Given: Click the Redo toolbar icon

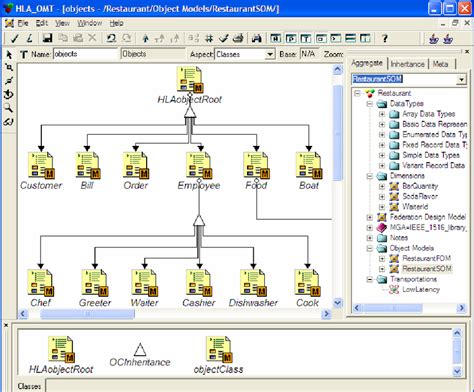Looking at the screenshot, I should pos(126,38).
